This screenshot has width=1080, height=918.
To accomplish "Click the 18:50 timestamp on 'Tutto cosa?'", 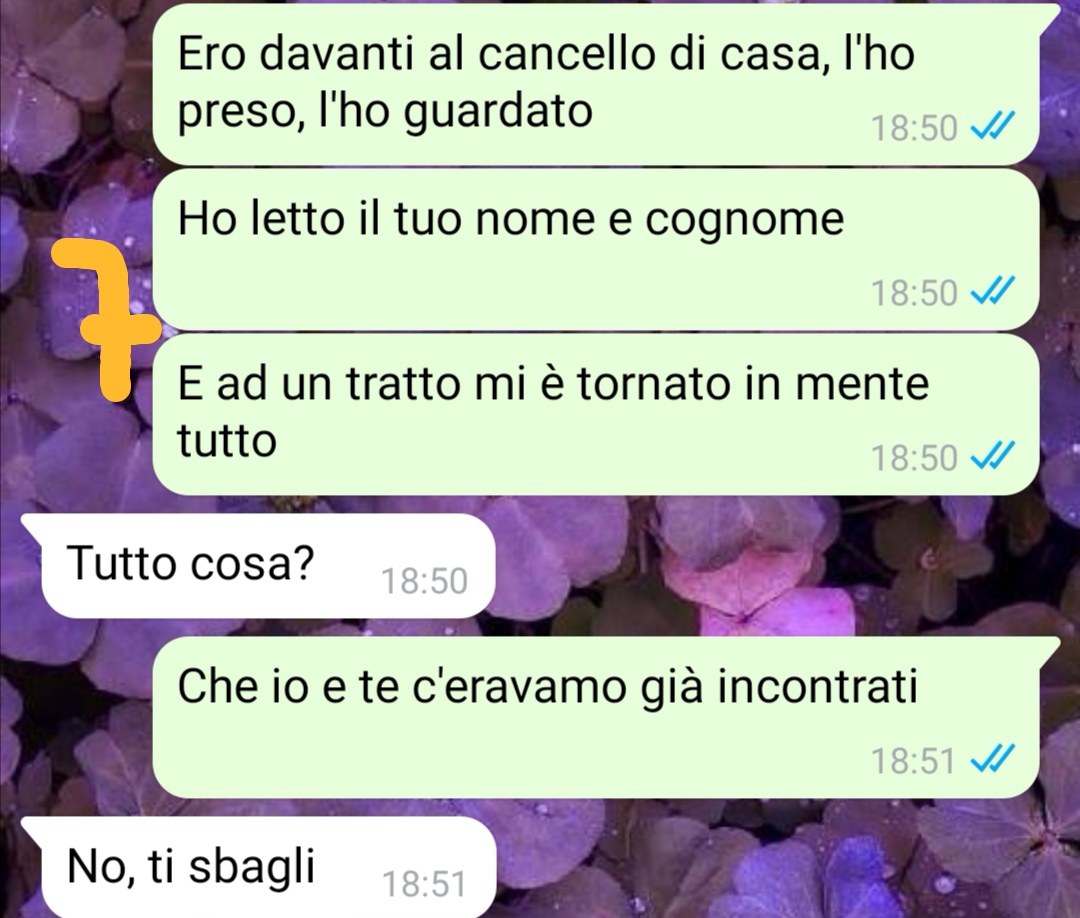I will pos(424,581).
